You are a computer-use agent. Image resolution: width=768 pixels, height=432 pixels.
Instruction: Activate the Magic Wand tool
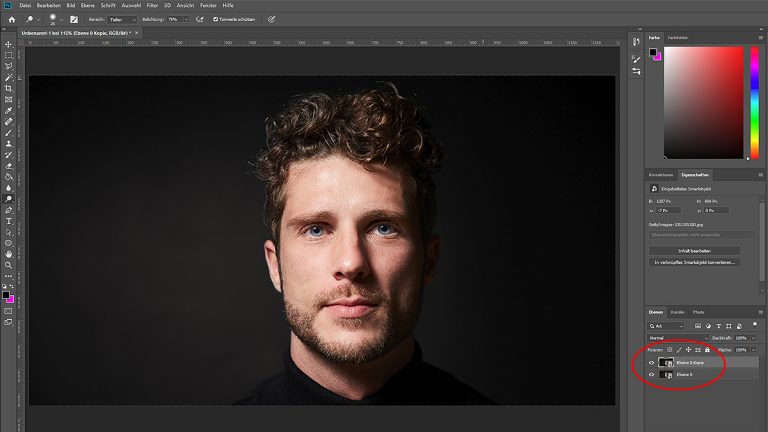(9, 77)
